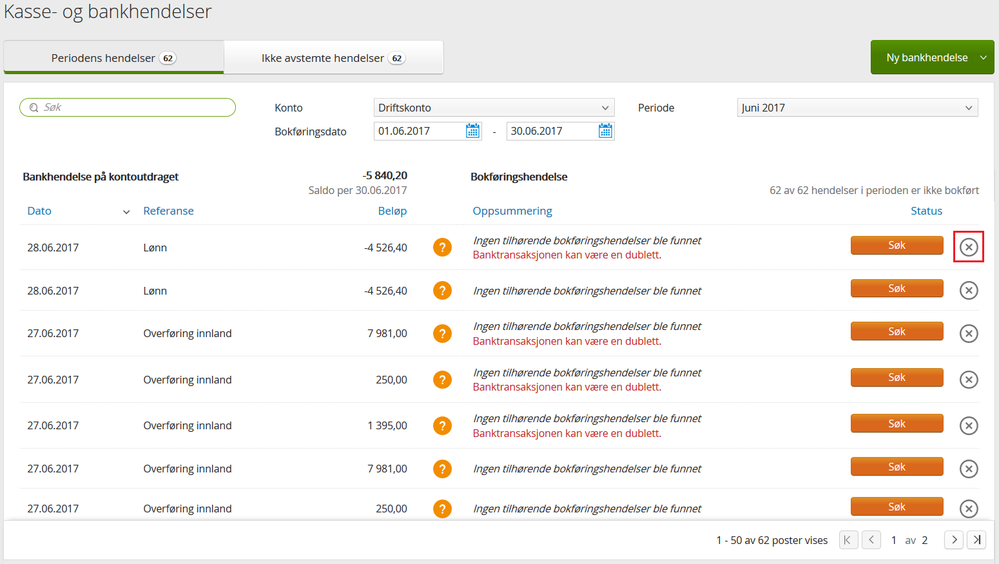Sort by the Dato column header
The height and width of the screenshot is (564, 999).
click(x=39, y=211)
